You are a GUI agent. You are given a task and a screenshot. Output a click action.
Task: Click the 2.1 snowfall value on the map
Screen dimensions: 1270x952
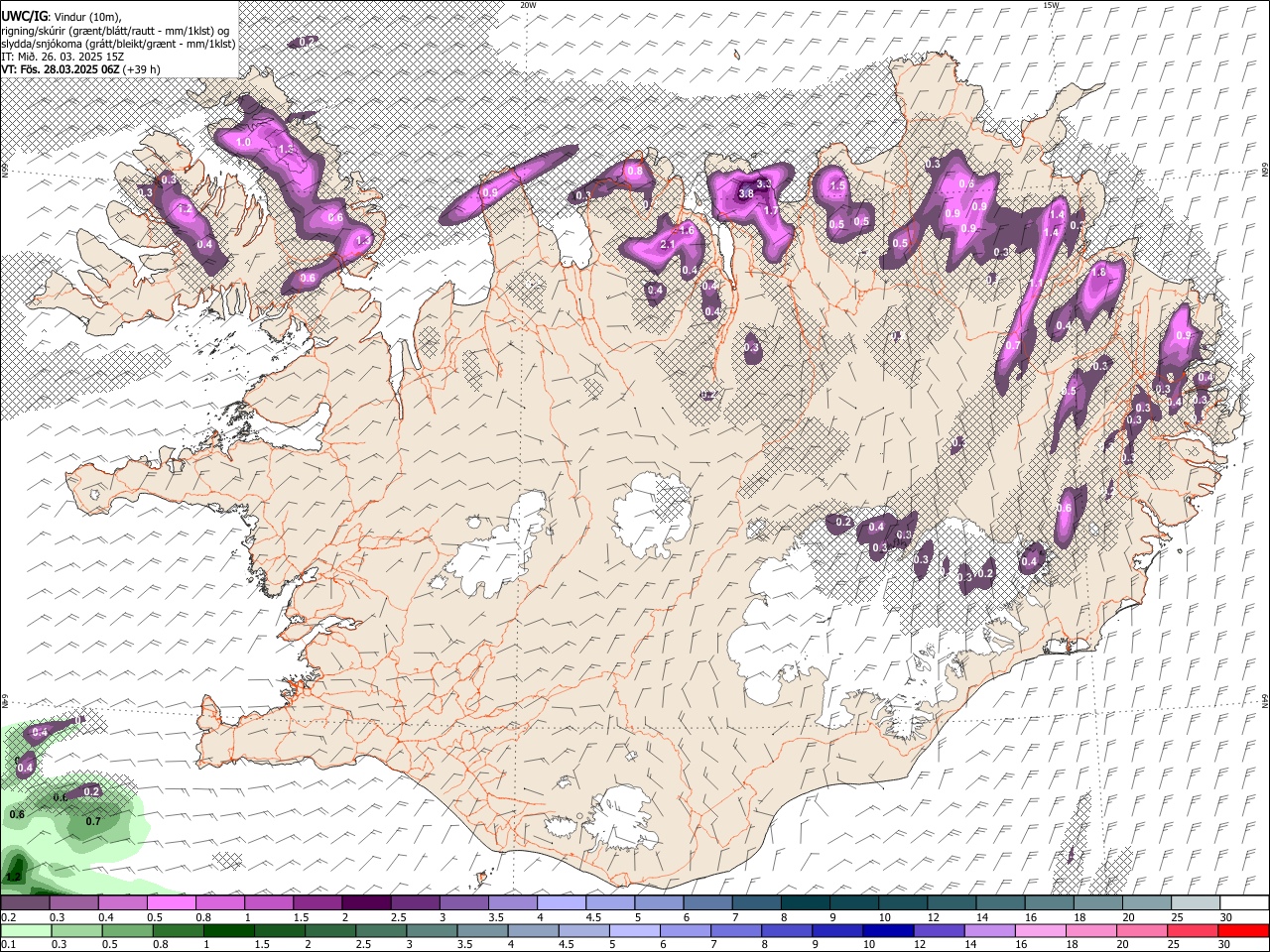click(668, 245)
